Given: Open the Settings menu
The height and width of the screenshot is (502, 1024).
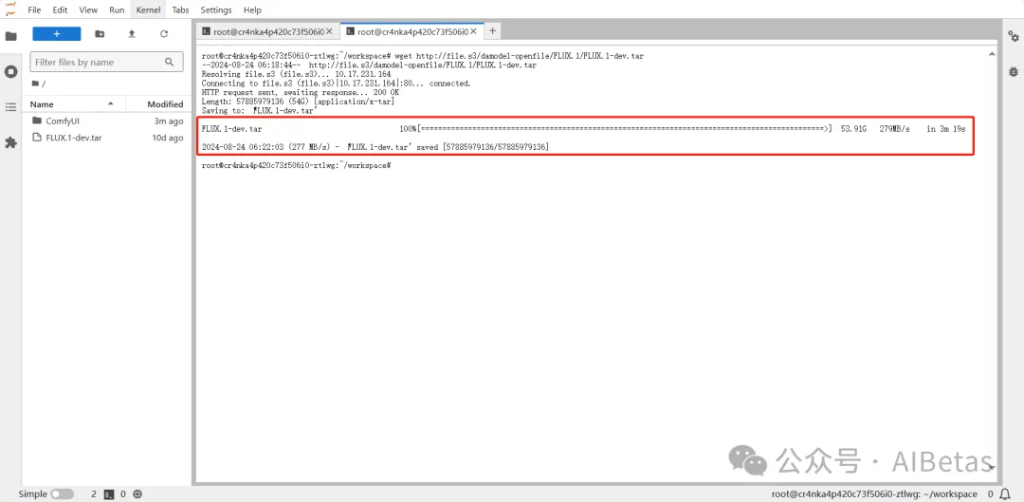Looking at the screenshot, I should click(215, 10).
